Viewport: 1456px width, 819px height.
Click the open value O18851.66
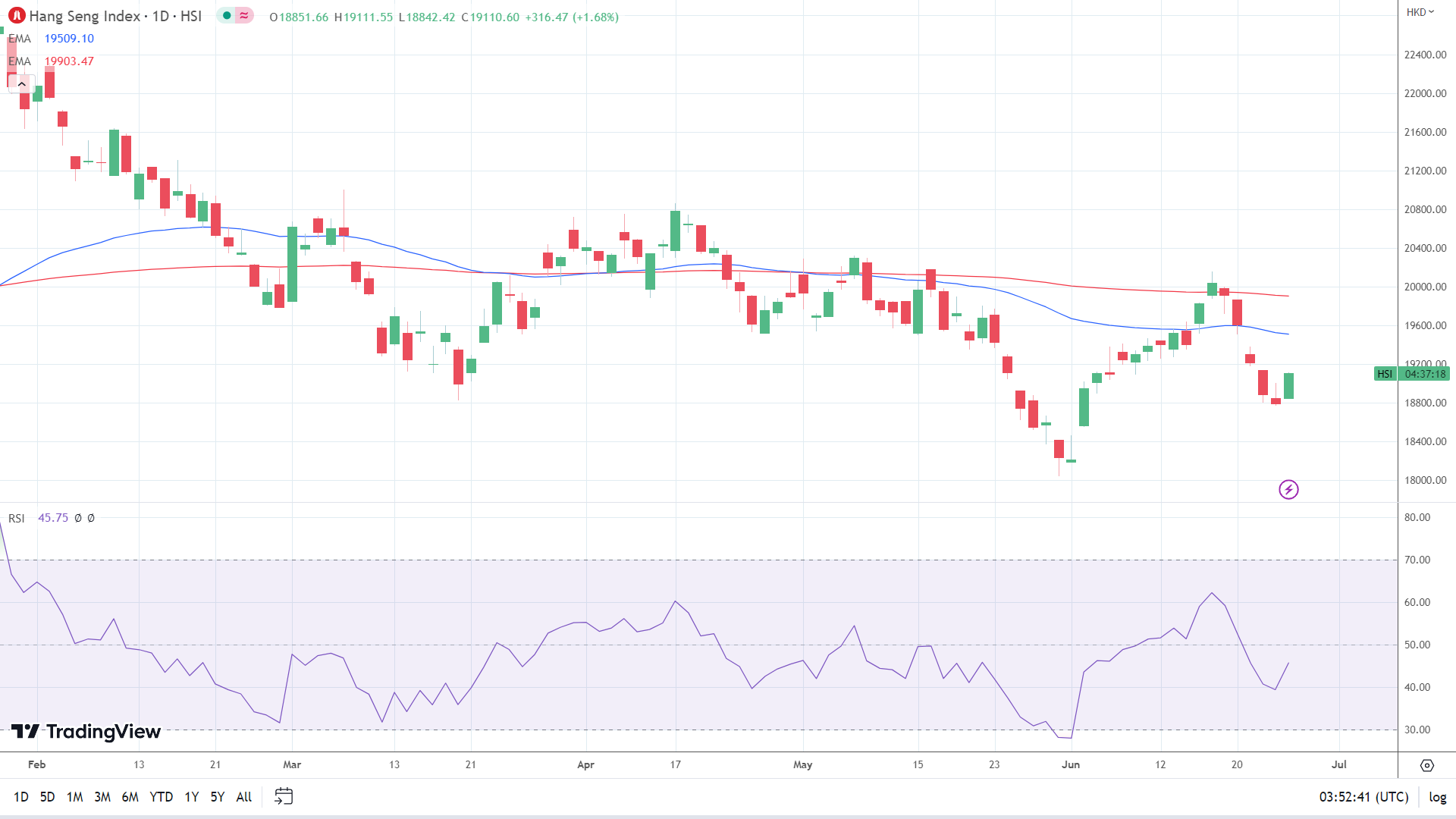pos(299,17)
